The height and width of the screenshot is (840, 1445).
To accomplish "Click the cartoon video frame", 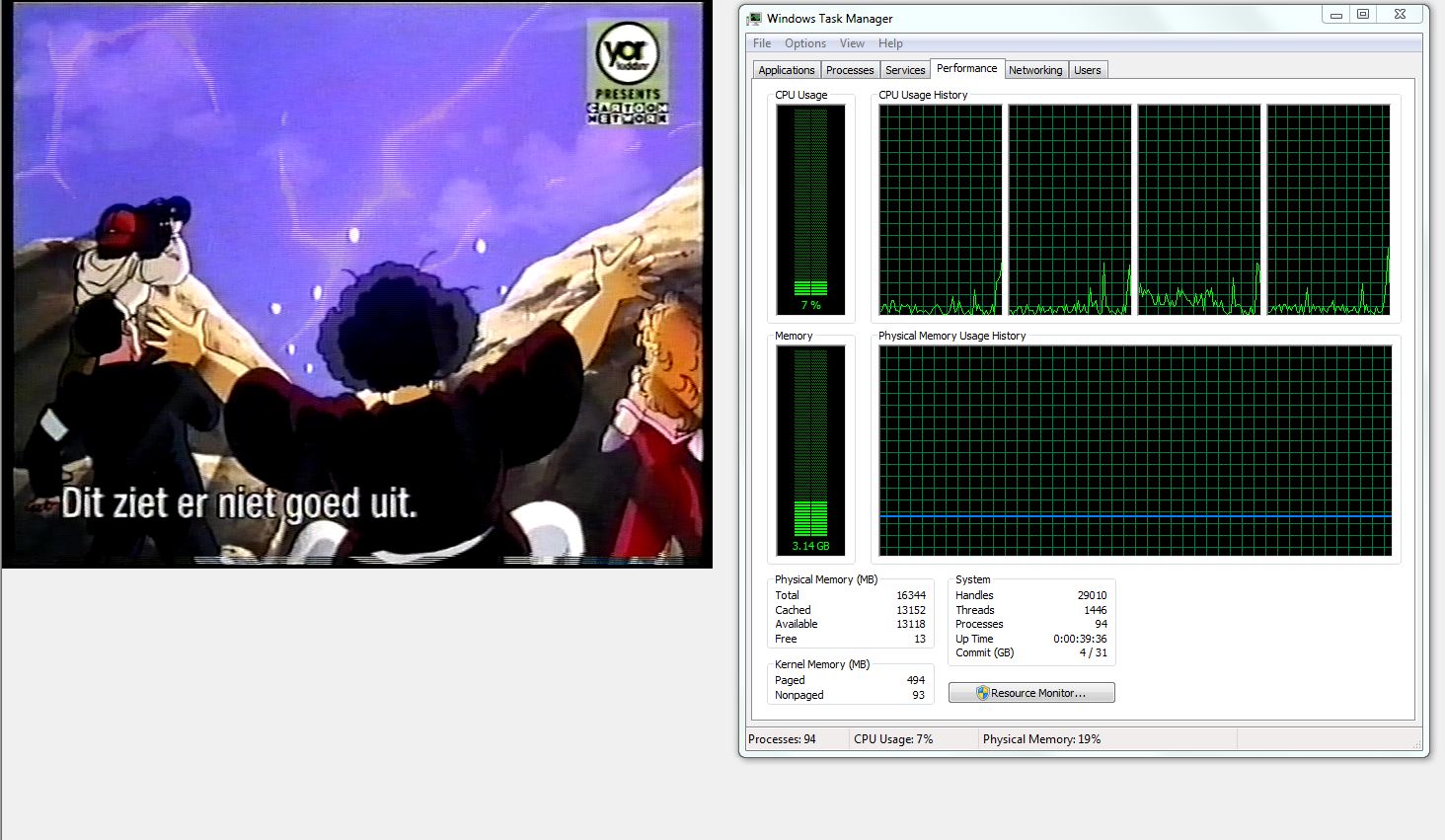I will point(356,284).
